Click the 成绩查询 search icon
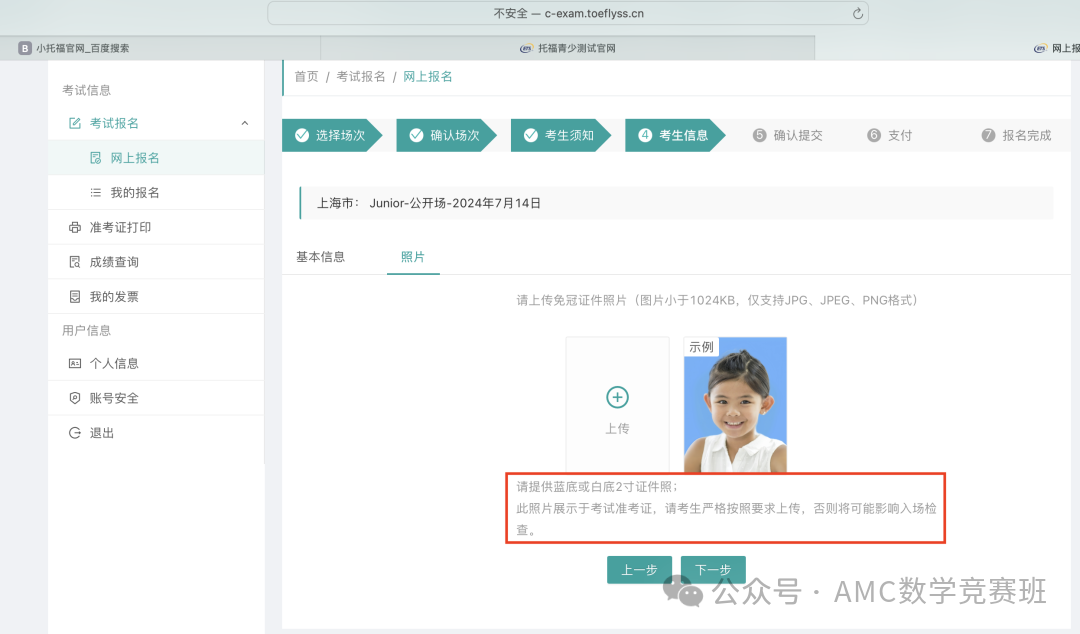Viewport: 1080px width, 634px height. pyautogui.click(x=74, y=262)
